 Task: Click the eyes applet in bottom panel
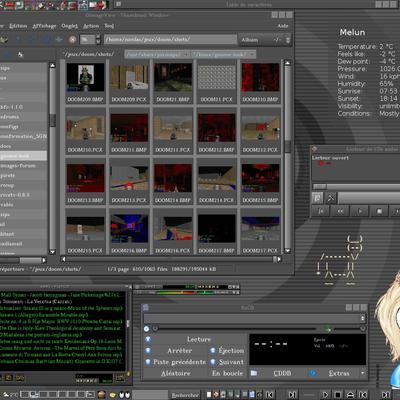[125, 395]
